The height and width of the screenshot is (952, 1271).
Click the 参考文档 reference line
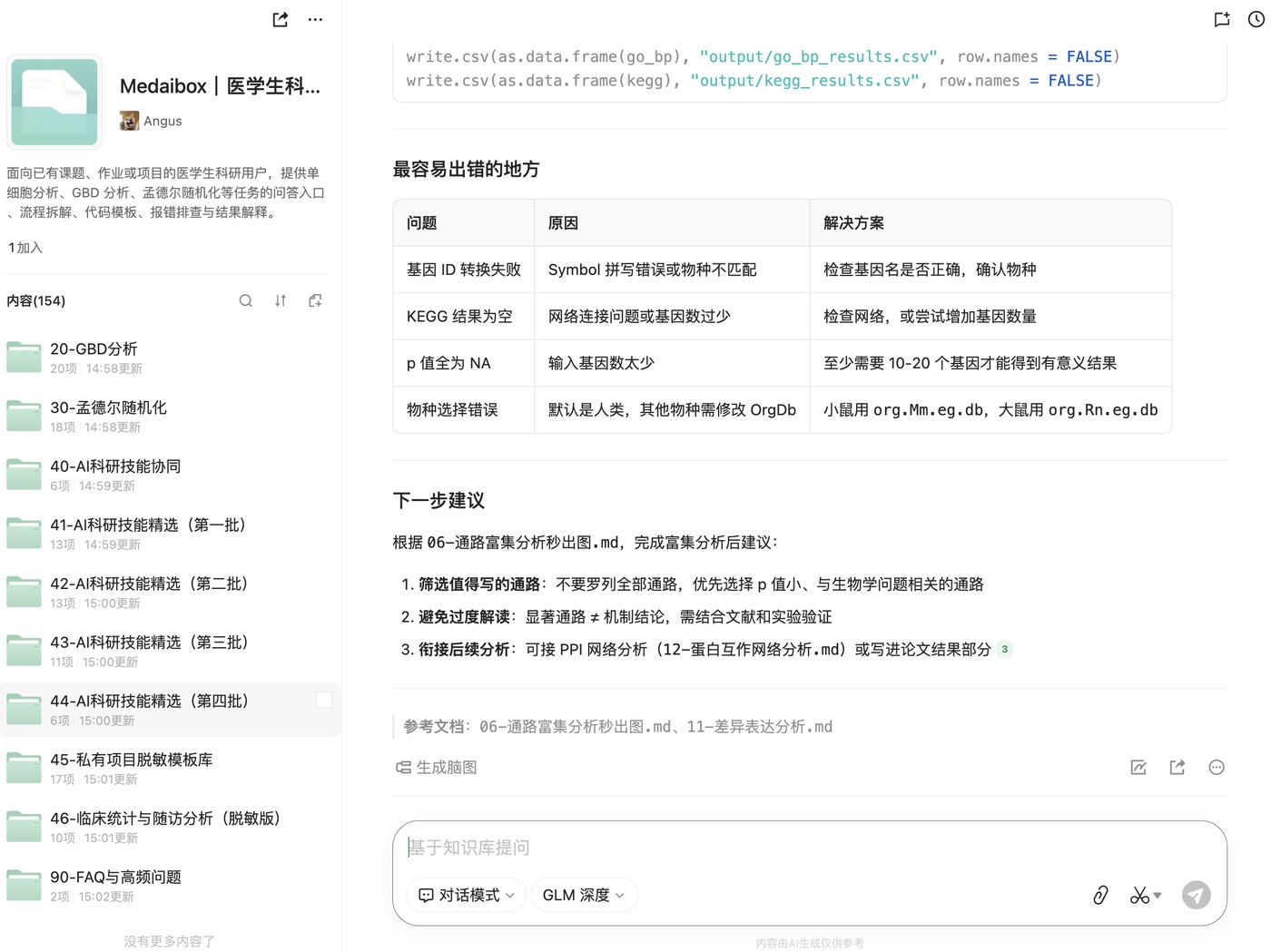617,726
